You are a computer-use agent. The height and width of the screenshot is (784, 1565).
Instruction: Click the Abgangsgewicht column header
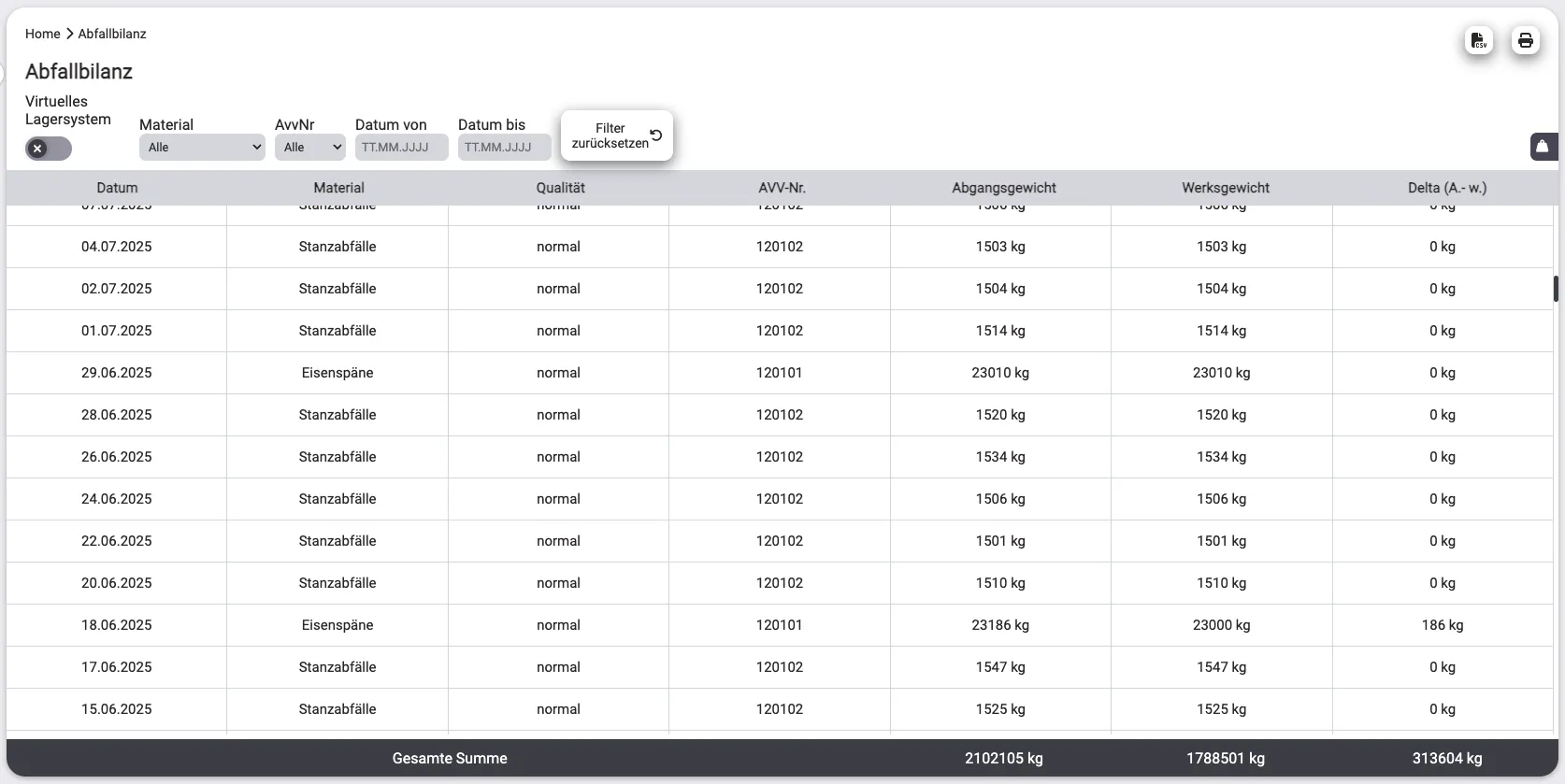[x=1003, y=188]
